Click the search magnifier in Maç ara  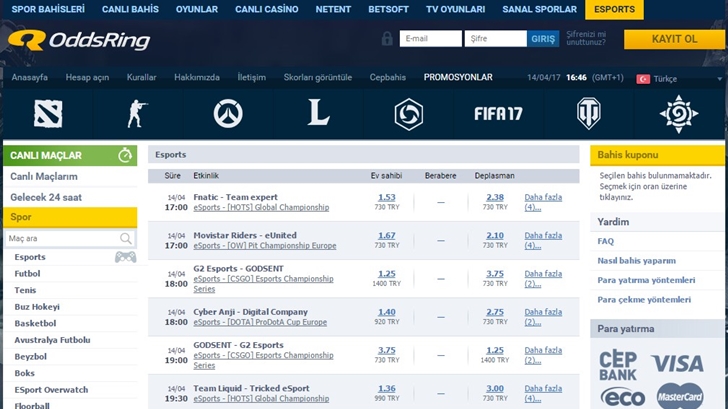(125, 239)
